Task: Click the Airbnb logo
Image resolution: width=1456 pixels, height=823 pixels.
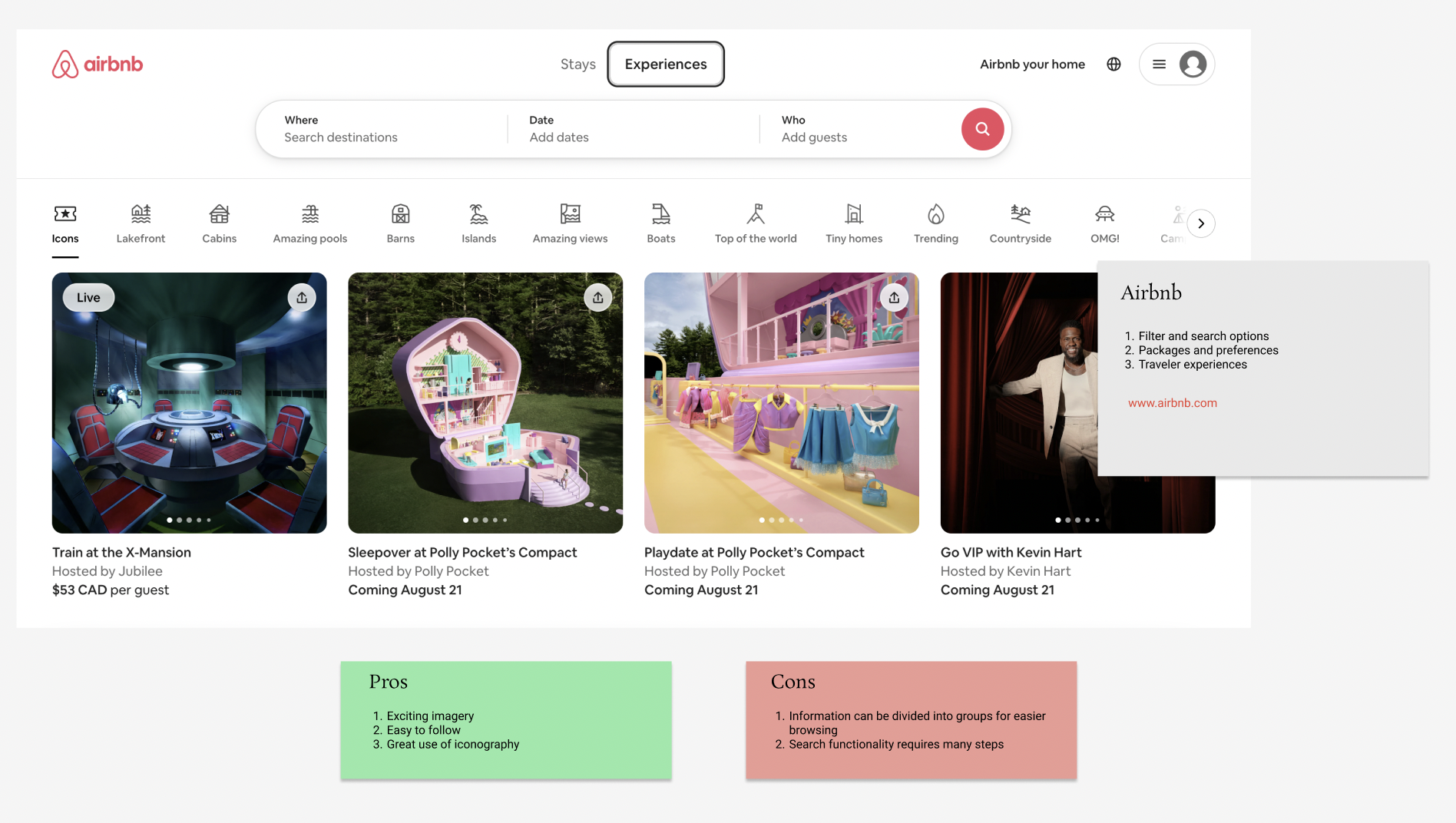Action: pyautogui.click(x=97, y=64)
